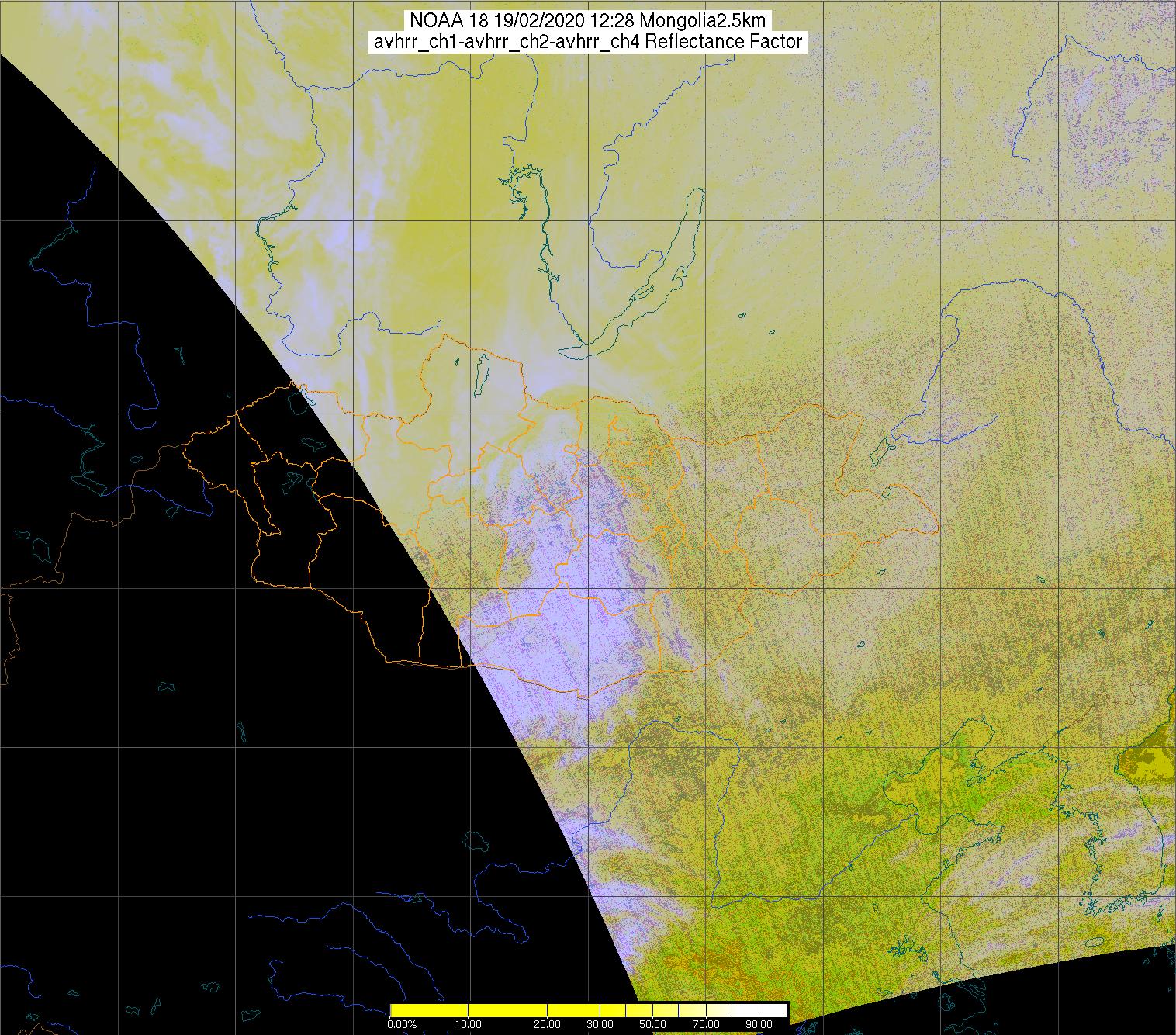The width and height of the screenshot is (1176, 1035).
Task: Click the '30.00' legend value
Action: [600, 1024]
